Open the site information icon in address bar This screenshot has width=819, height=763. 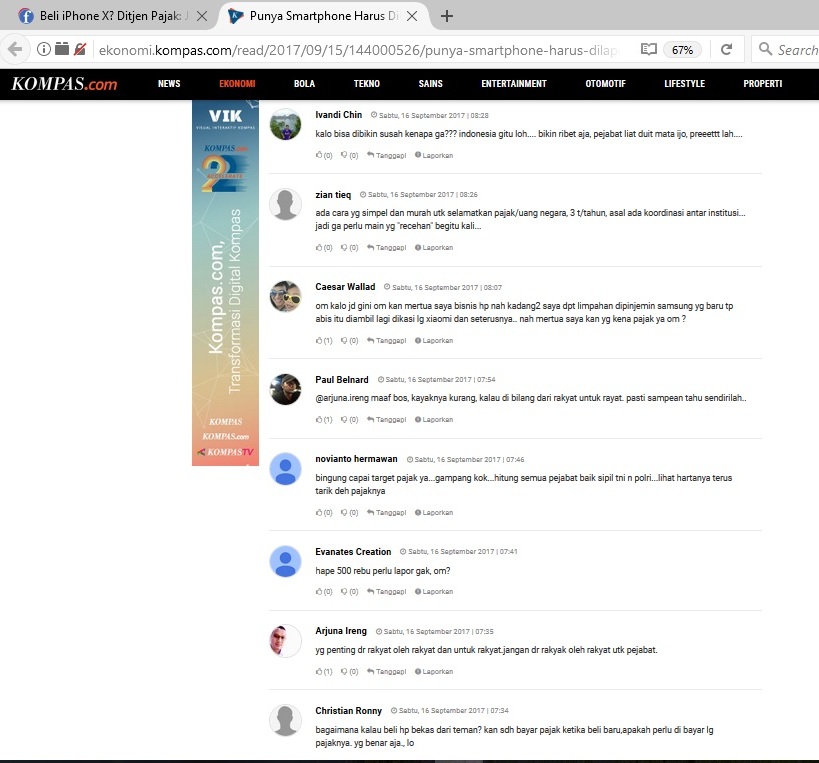point(44,49)
